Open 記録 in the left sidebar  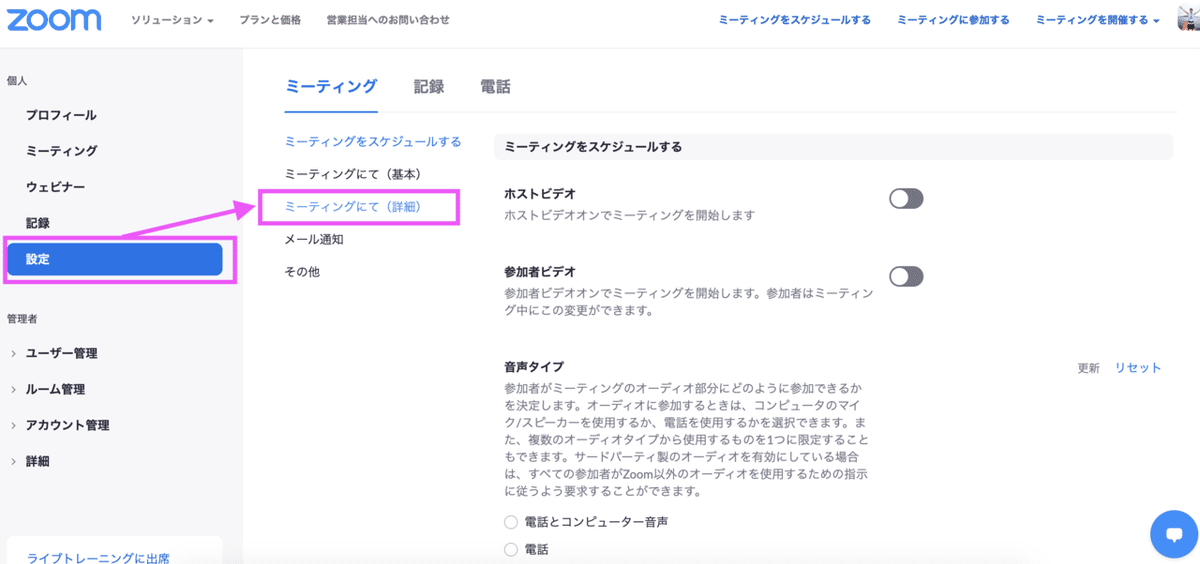[37, 223]
